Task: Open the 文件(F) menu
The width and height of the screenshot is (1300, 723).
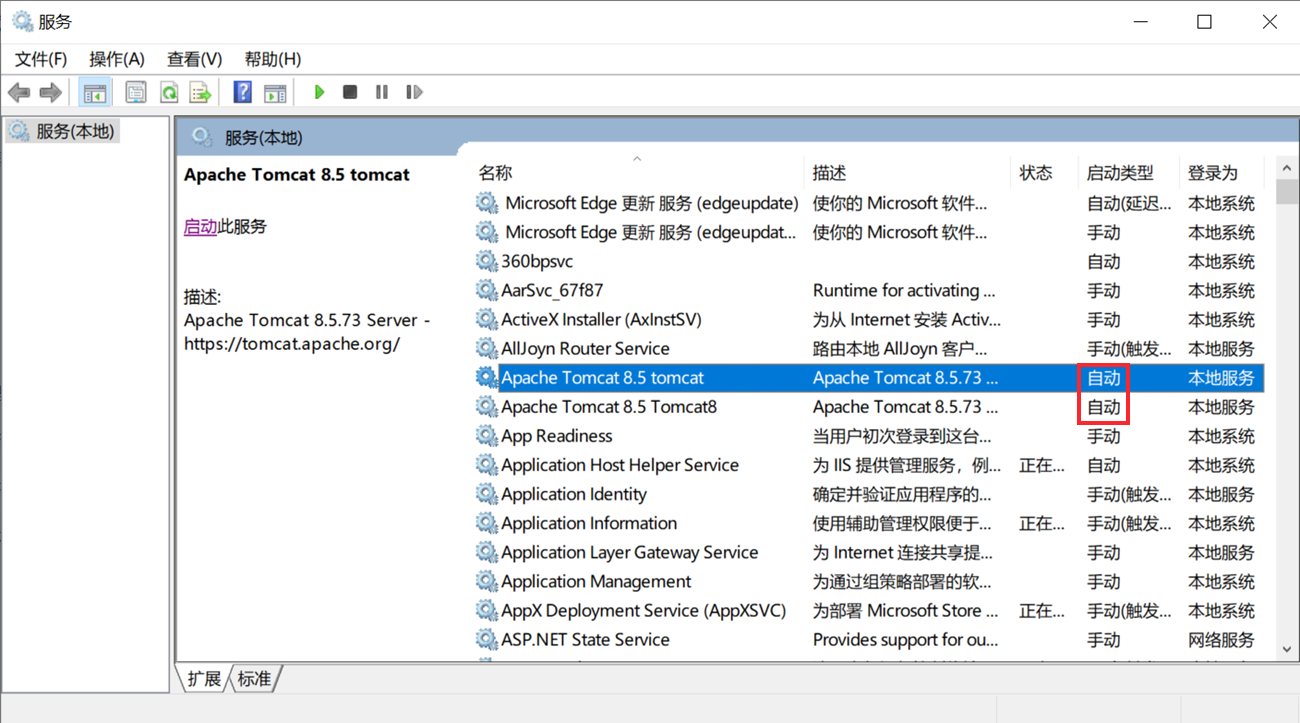Action: coord(41,59)
